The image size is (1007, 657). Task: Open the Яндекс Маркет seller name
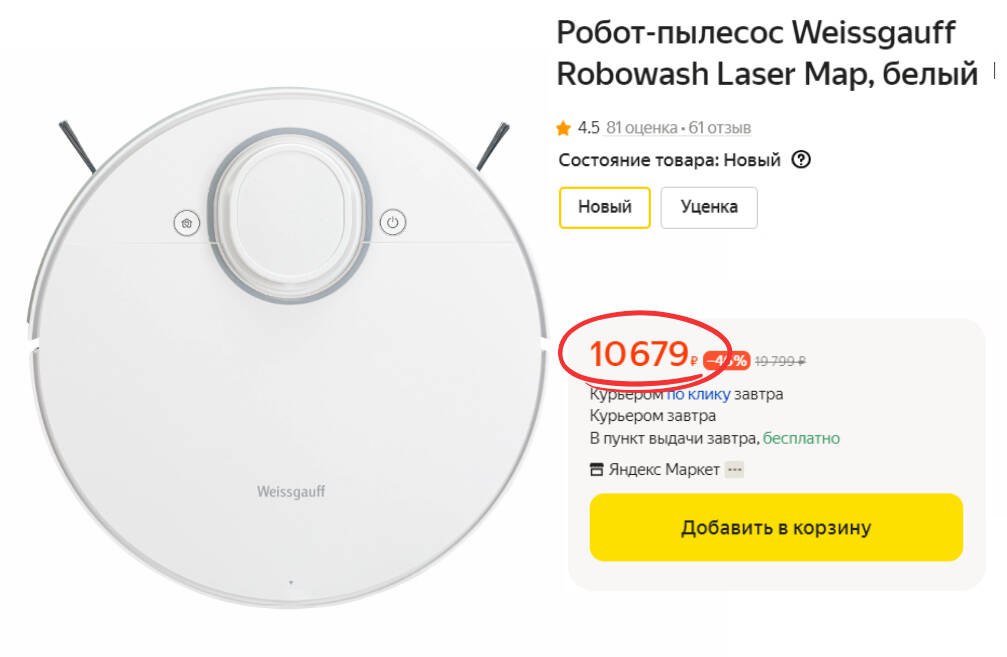coord(664,469)
